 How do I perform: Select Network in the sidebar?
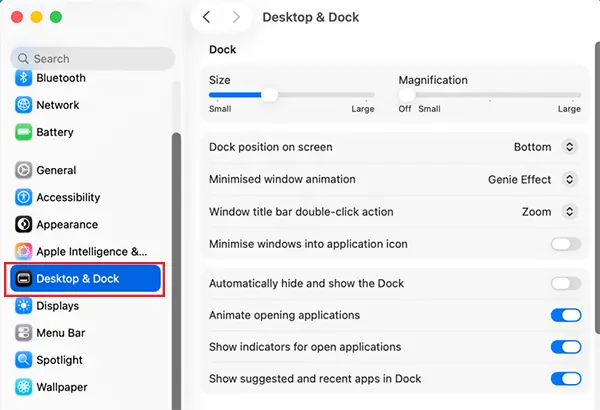click(x=58, y=105)
